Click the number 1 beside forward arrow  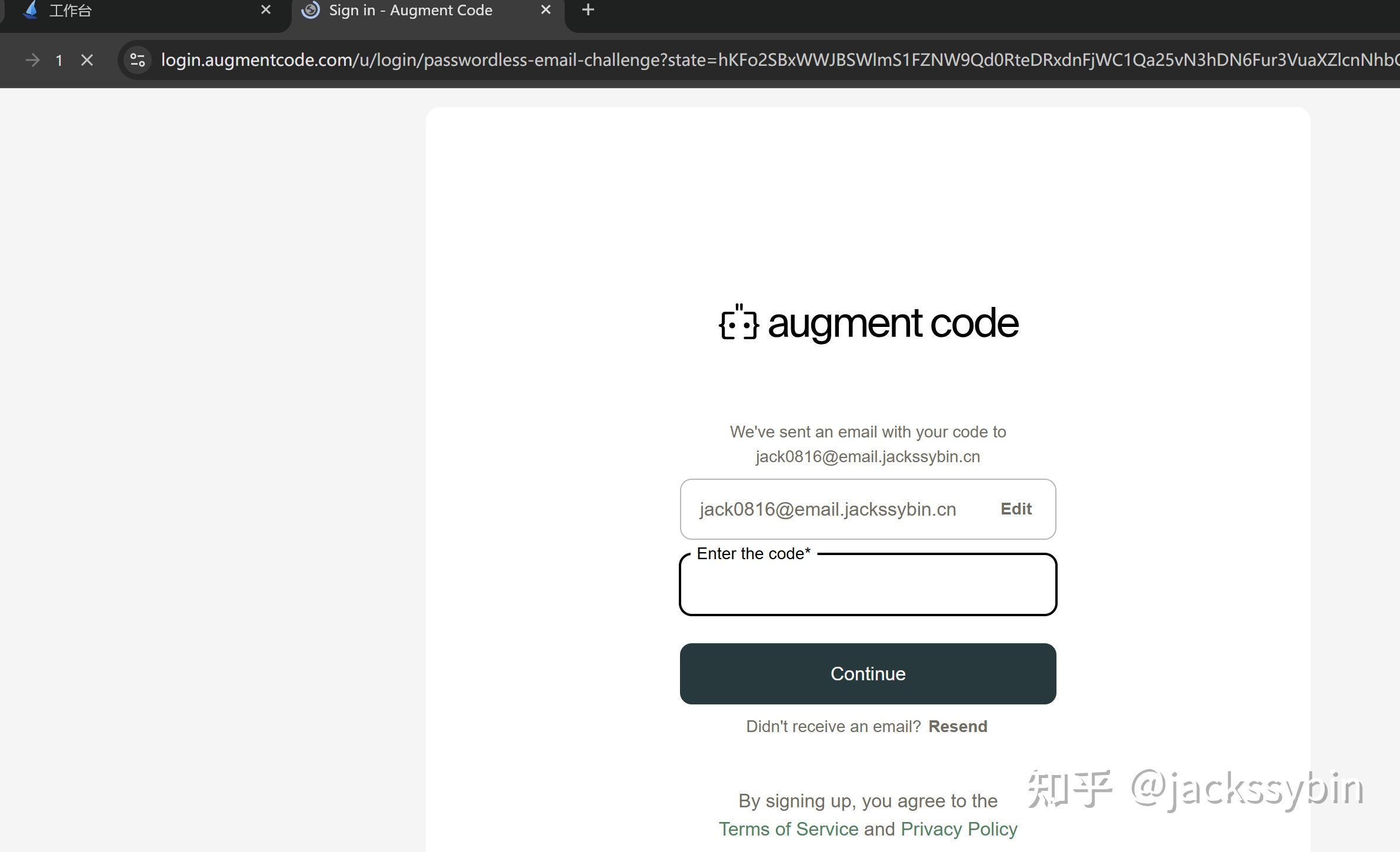pos(59,60)
